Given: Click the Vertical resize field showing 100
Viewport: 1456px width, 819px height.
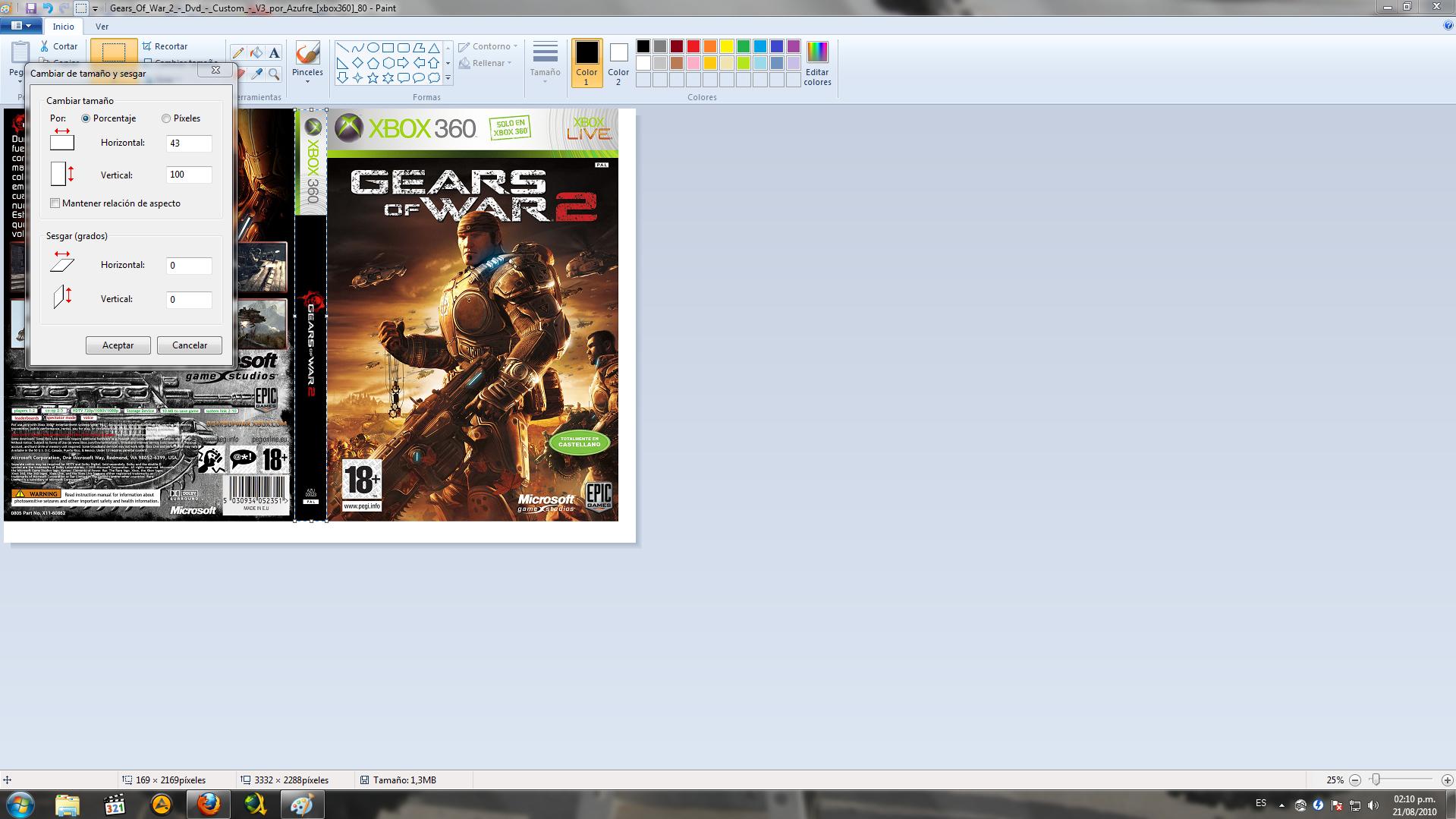Looking at the screenshot, I should (189, 175).
